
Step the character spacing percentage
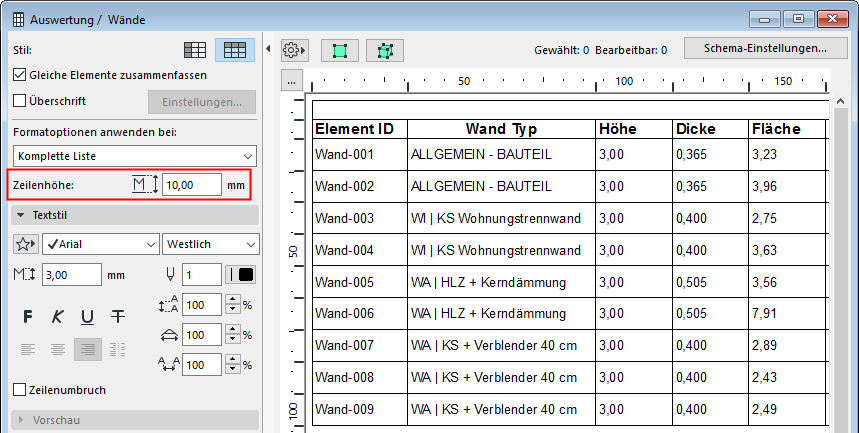click(x=233, y=364)
